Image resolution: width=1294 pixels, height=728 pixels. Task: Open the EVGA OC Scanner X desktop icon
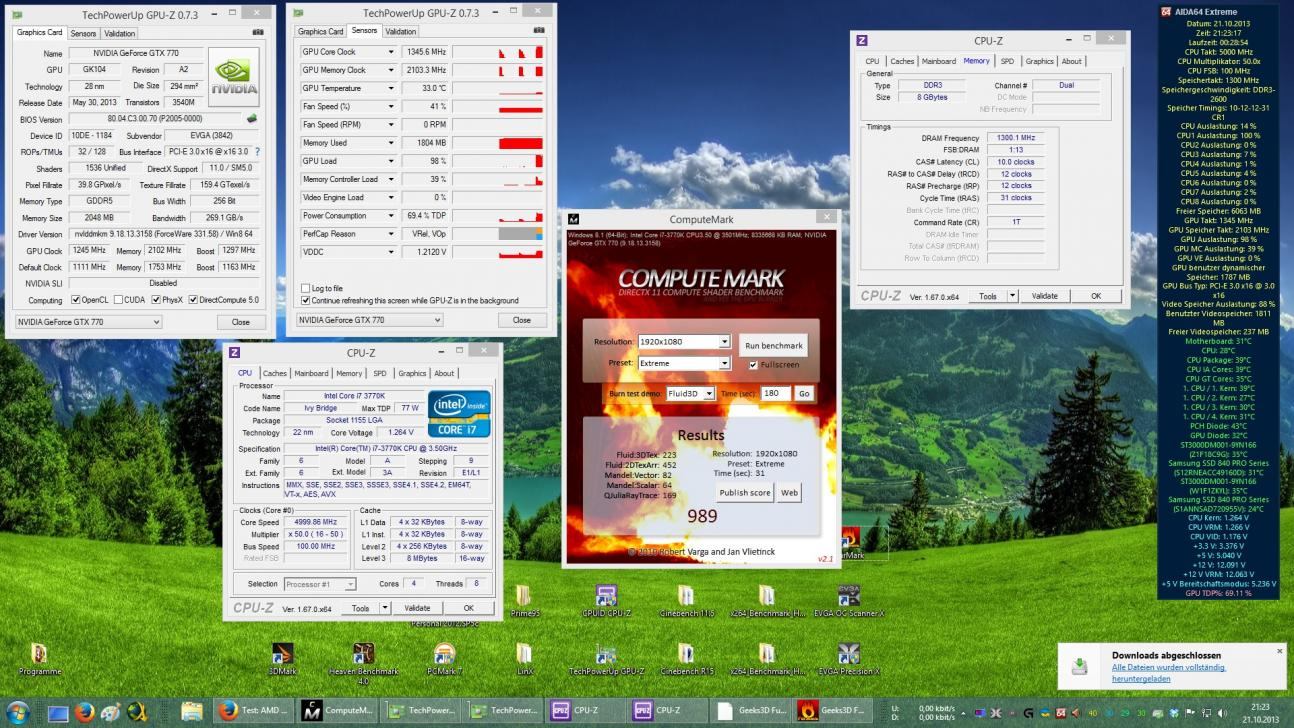(x=848, y=601)
